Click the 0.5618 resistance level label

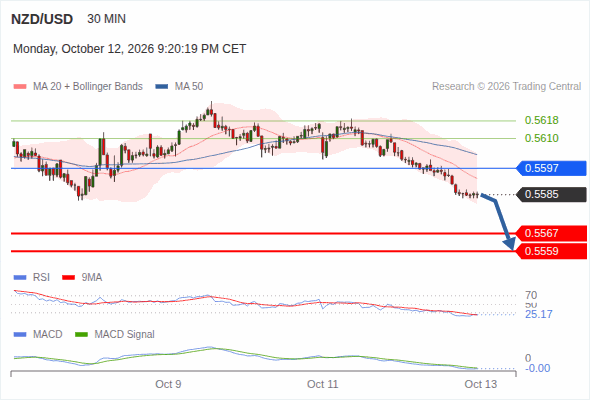tap(541, 120)
